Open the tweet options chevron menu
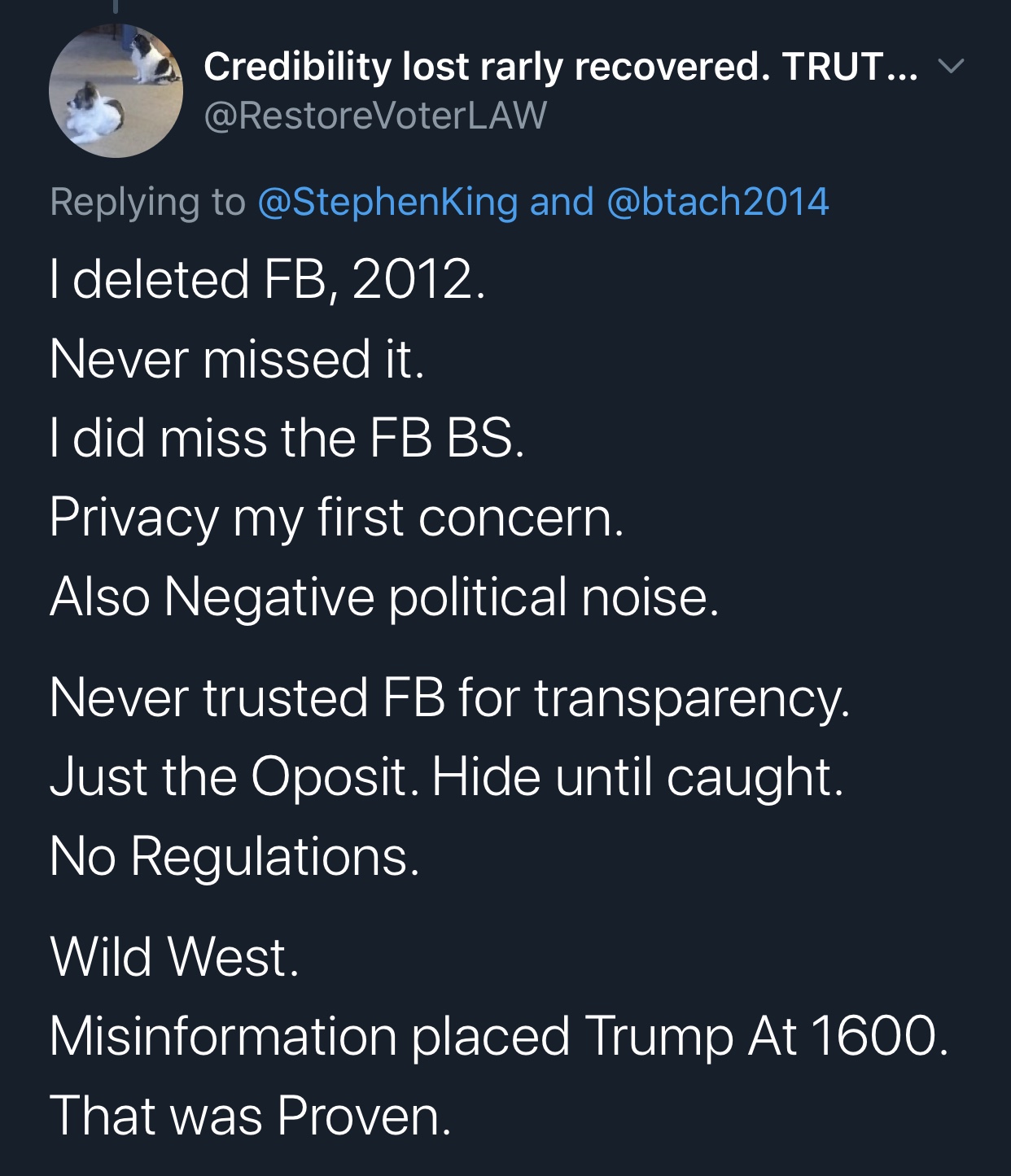The height and width of the screenshot is (1176, 1011). tap(951, 65)
